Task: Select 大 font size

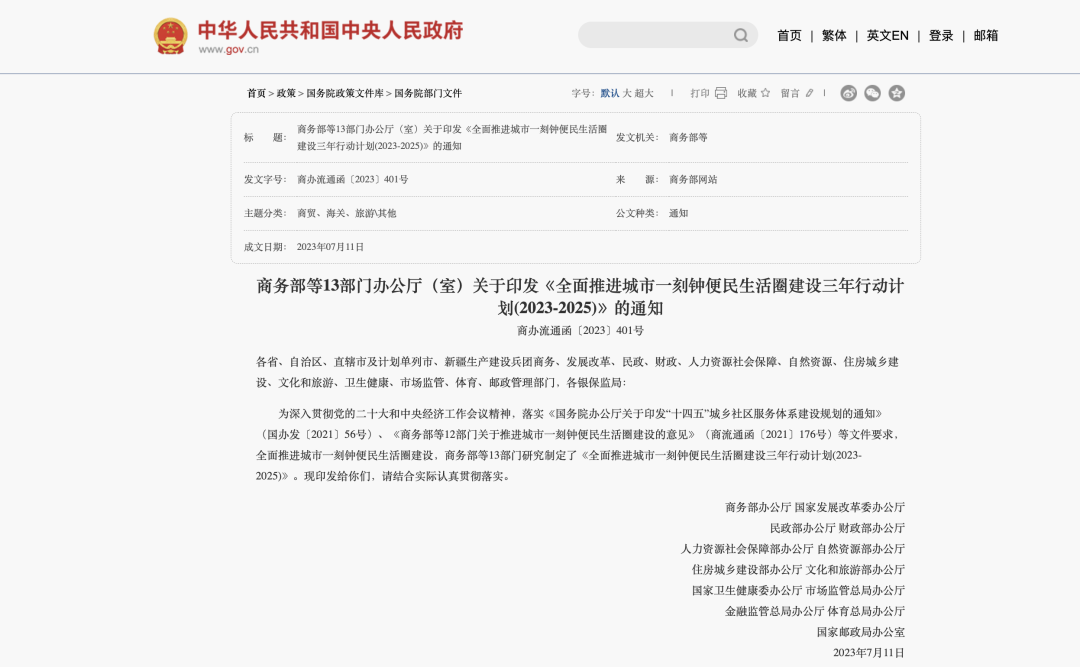Action: pos(627,93)
